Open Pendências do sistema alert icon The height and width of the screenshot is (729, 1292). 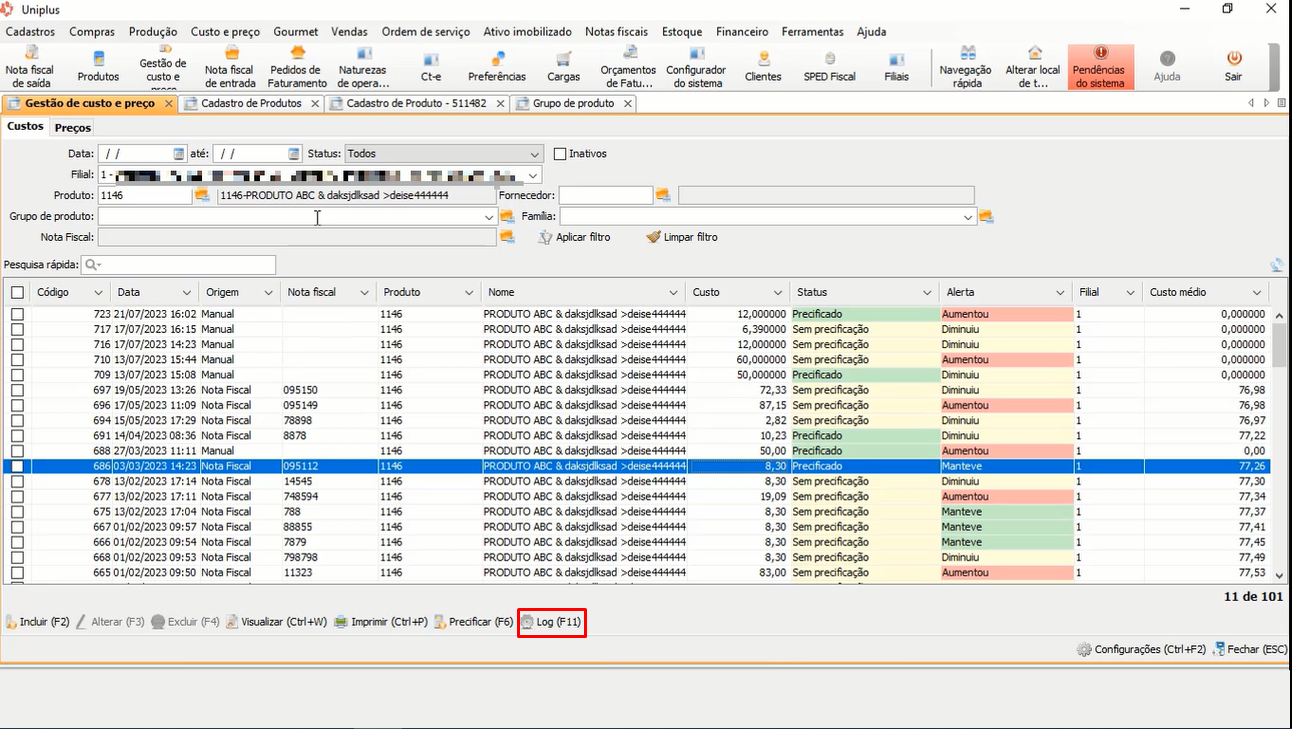click(x=1100, y=66)
